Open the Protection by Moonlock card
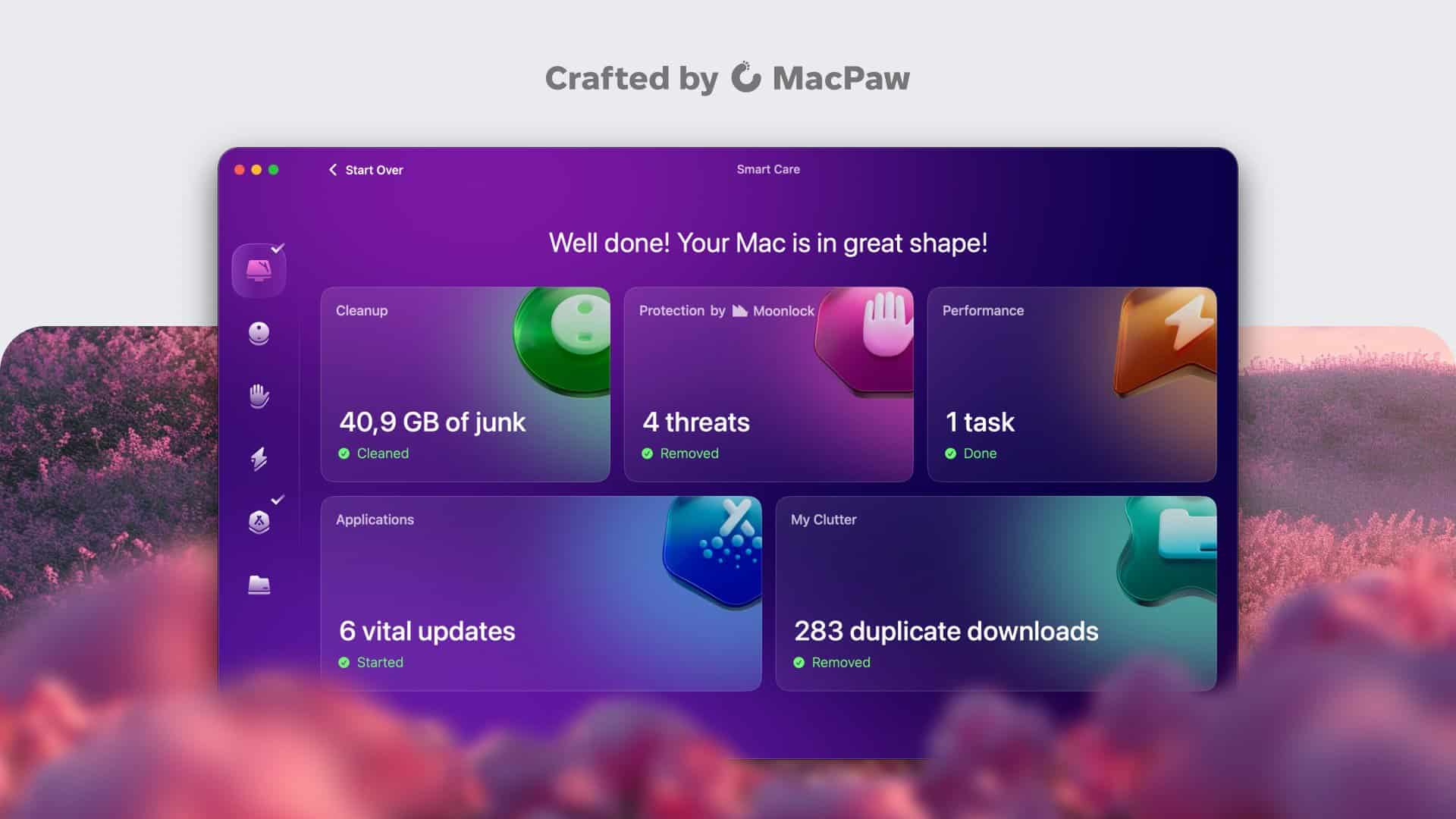This screenshot has width=1456, height=819. tap(769, 384)
